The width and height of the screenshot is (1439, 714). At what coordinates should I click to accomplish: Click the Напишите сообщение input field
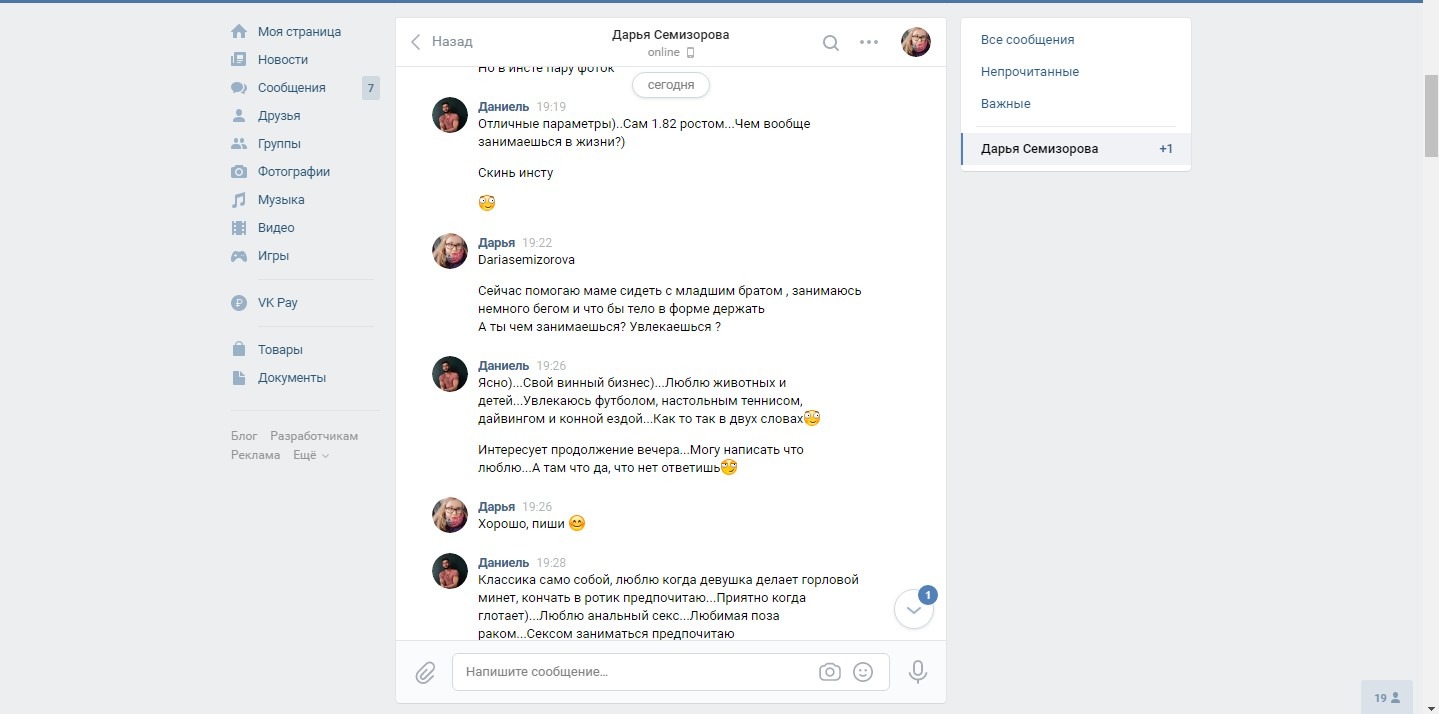[x=636, y=672]
